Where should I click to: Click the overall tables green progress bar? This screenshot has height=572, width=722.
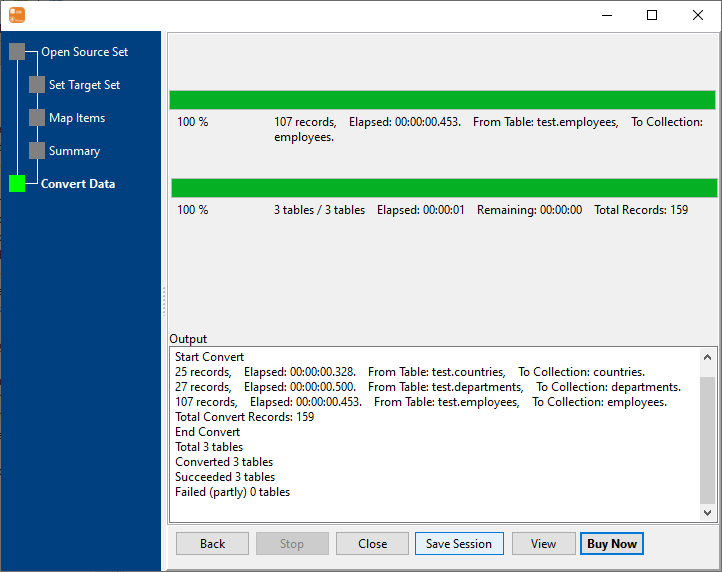pos(444,188)
